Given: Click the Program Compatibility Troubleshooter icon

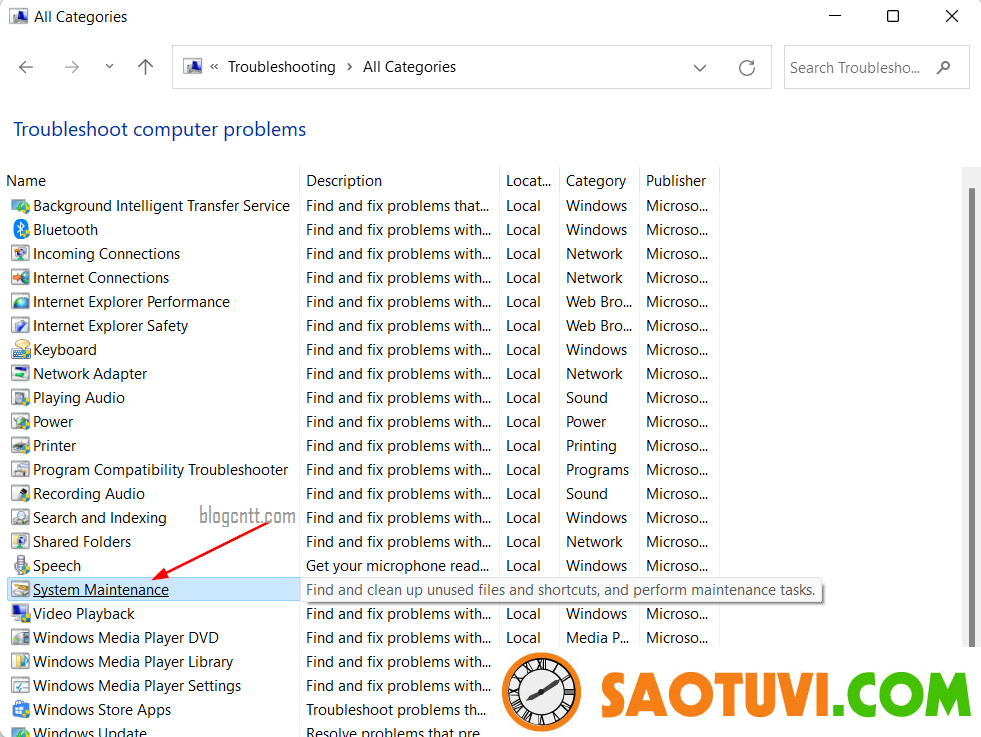Looking at the screenshot, I should tap(21, 469).
